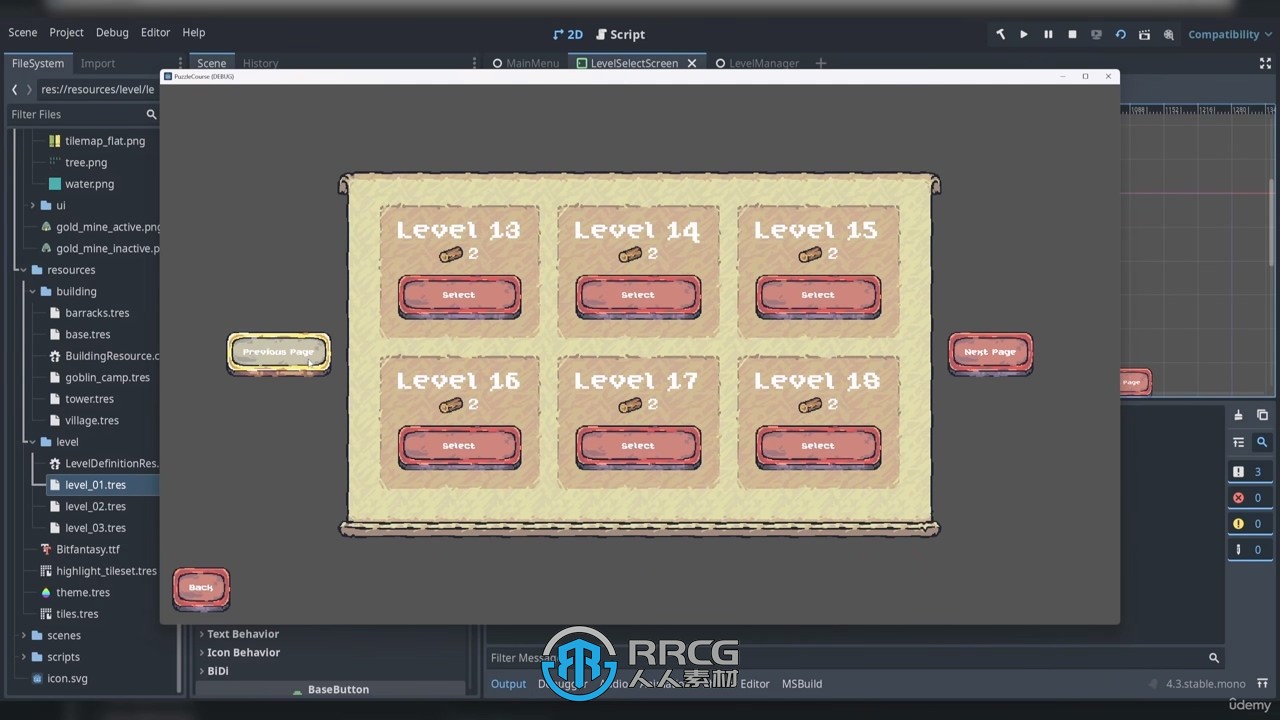Run a specific scene with the clapperboard icon
This screenshot has height=720, width=1280.
(1144, 34)
